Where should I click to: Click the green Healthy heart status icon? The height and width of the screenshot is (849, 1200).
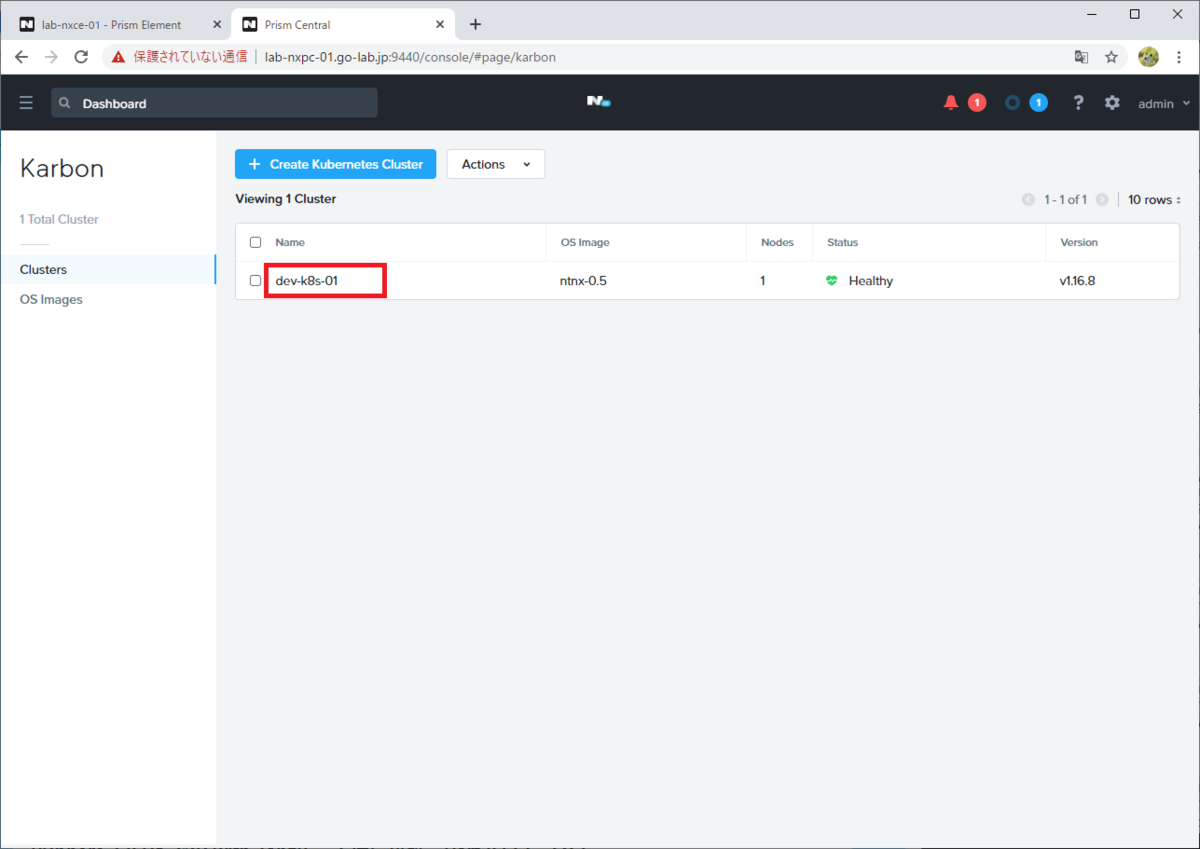point(831,281)
